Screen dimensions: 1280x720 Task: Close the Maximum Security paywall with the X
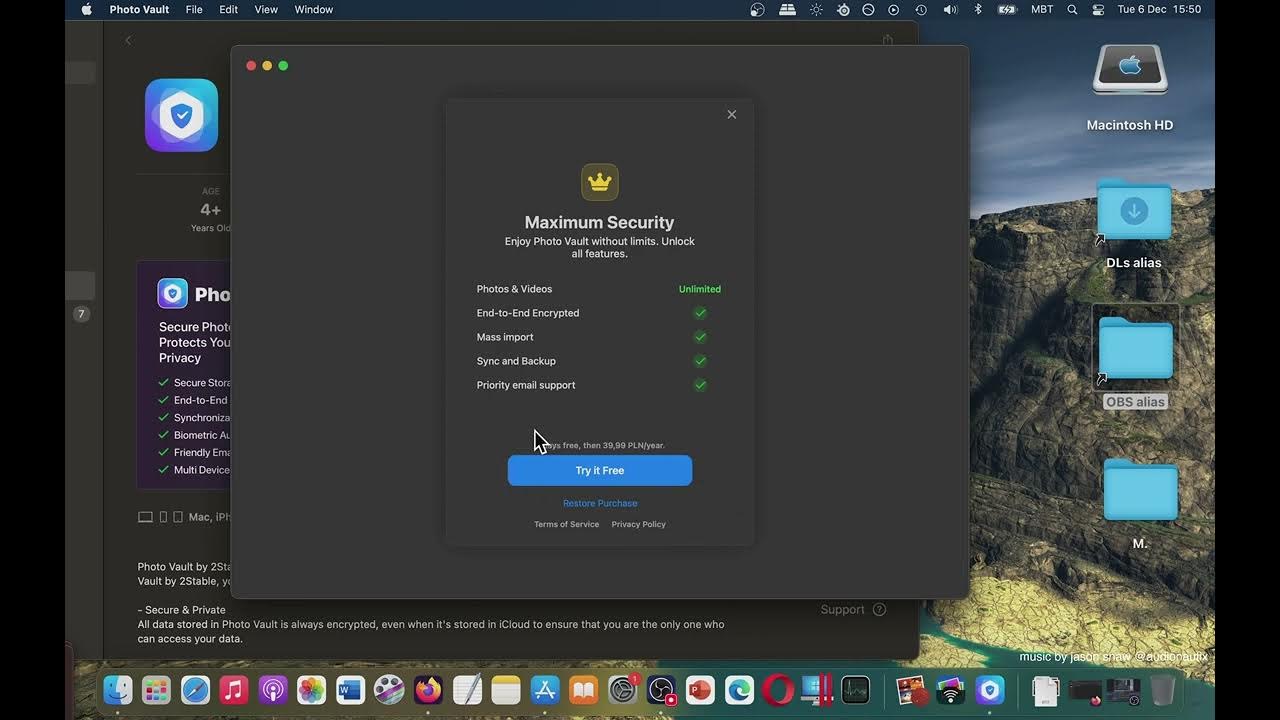tap(732, 114)
